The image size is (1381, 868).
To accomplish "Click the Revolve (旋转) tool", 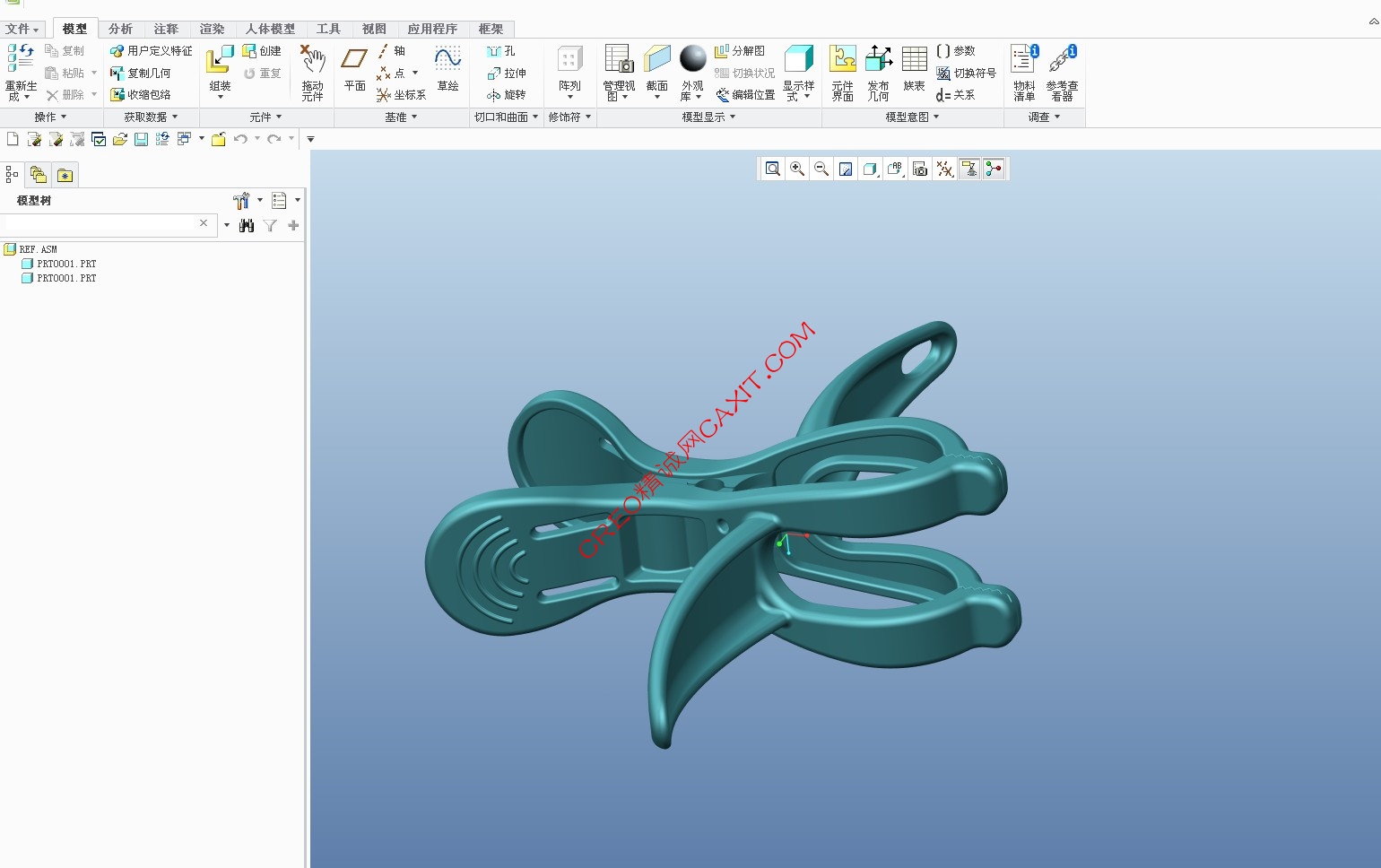I will [x=506, y=94].
